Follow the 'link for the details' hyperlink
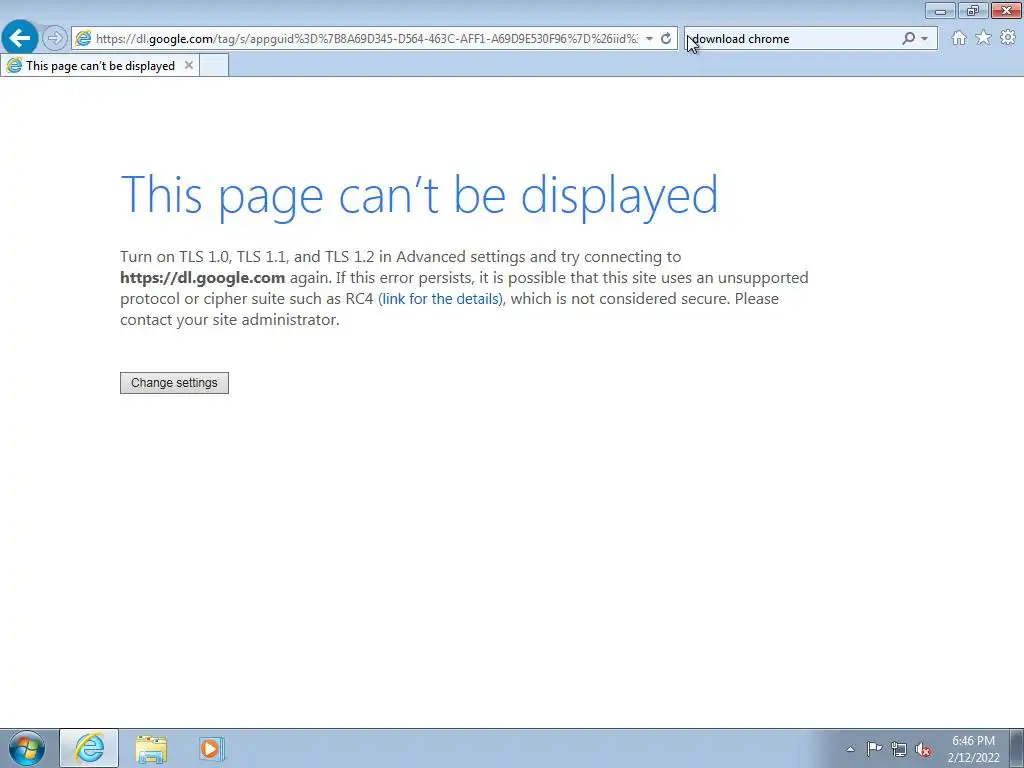The height and width of the screenshot is (768, 1024). coord(441,298)
